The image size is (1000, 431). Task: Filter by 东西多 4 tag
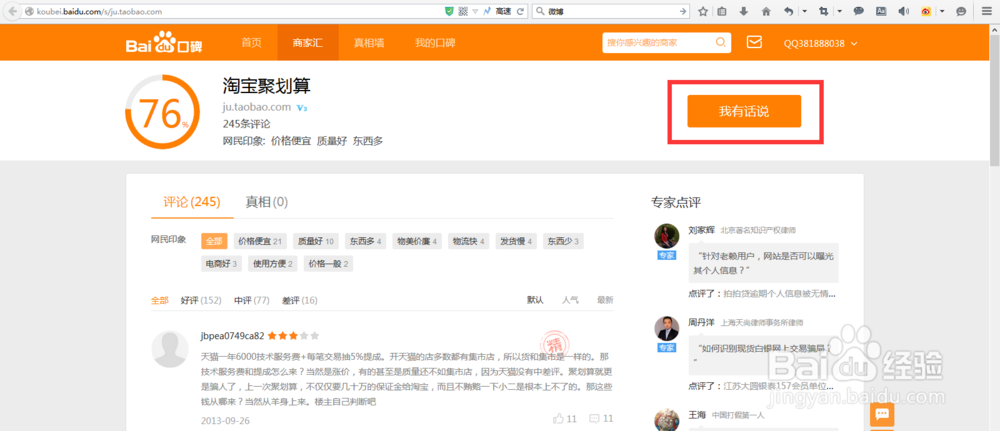(x=365, y=242)
